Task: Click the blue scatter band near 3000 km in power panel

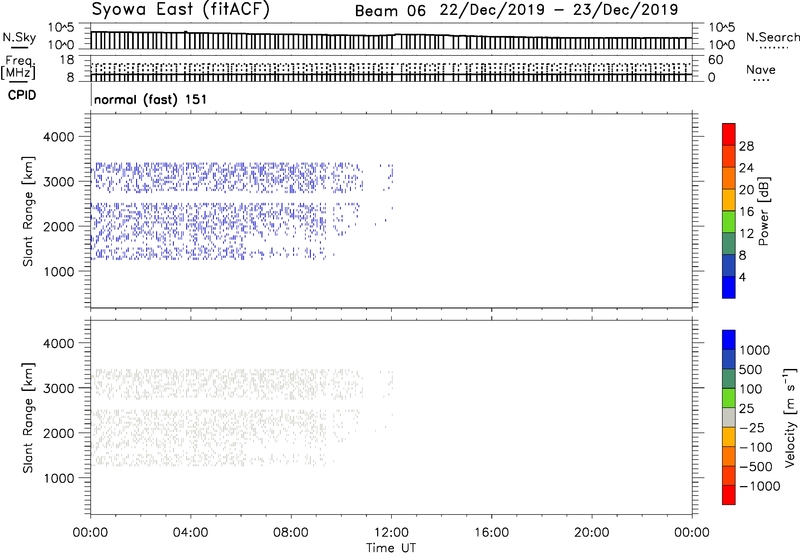Action: (227, 177)
